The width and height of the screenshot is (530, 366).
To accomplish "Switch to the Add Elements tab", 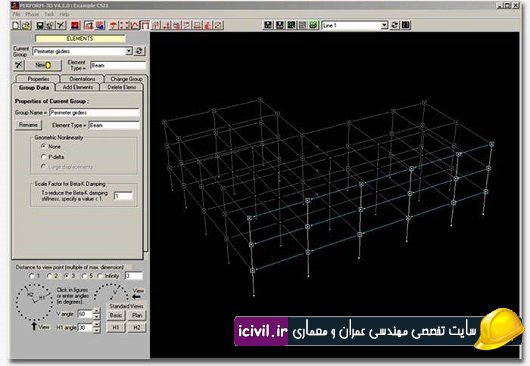I will coord(77,87).
